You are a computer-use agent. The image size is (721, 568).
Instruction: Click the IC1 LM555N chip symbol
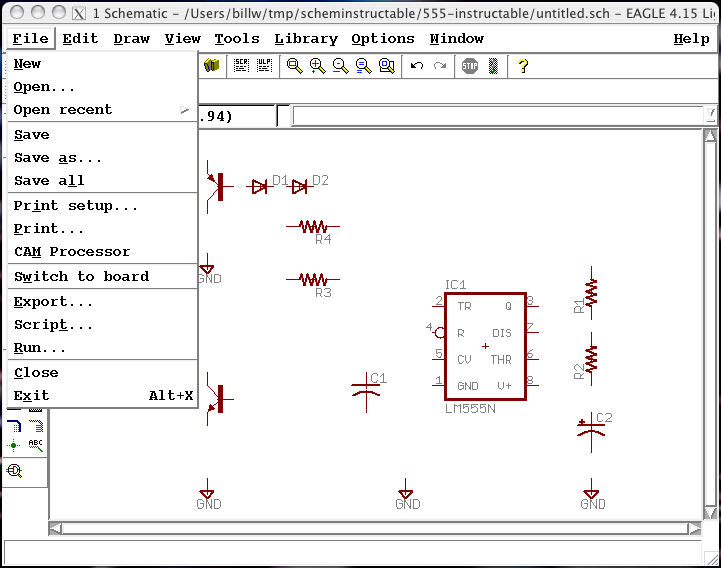click(486, 346)
